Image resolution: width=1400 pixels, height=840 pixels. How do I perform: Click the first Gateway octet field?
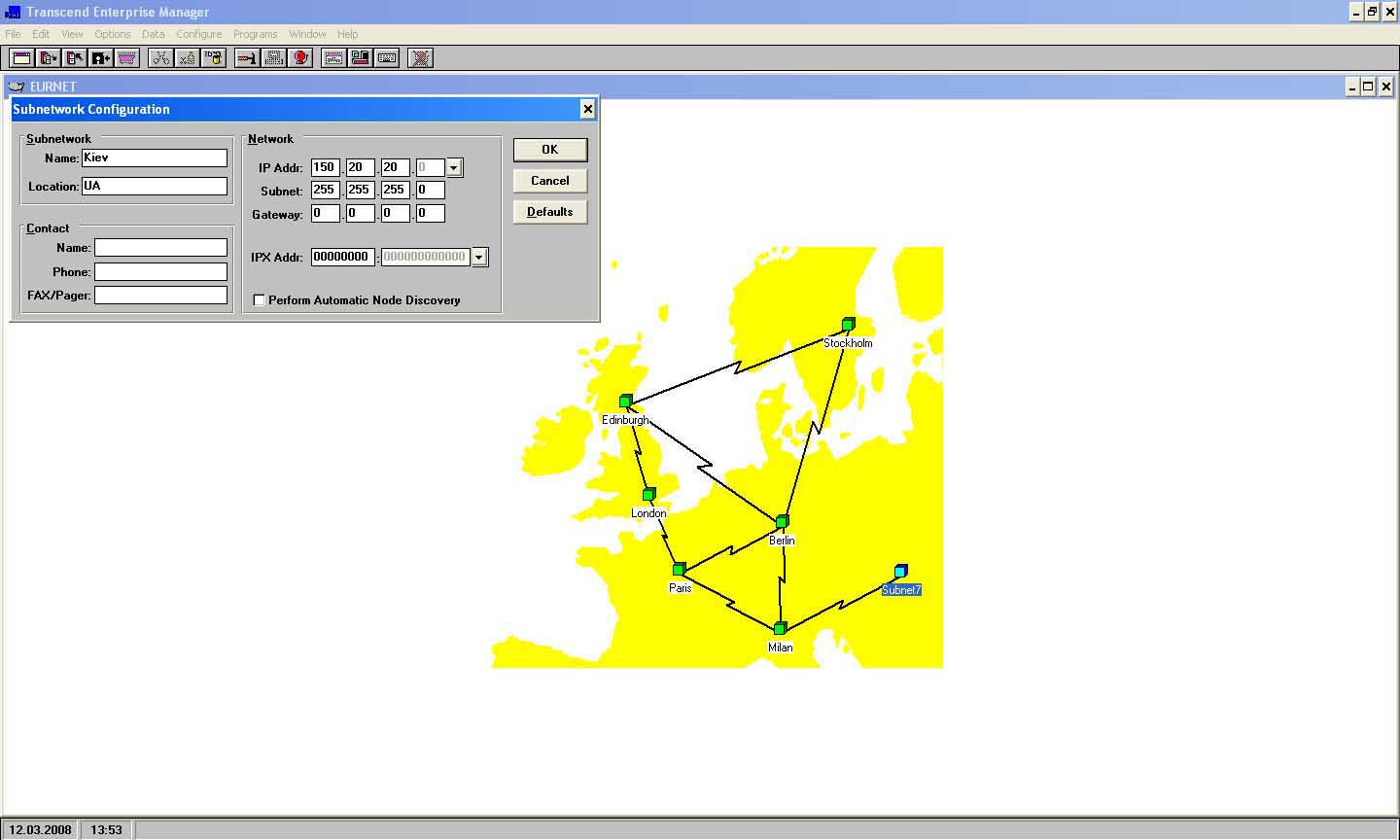pyautogui.click(x=326, y=214)
